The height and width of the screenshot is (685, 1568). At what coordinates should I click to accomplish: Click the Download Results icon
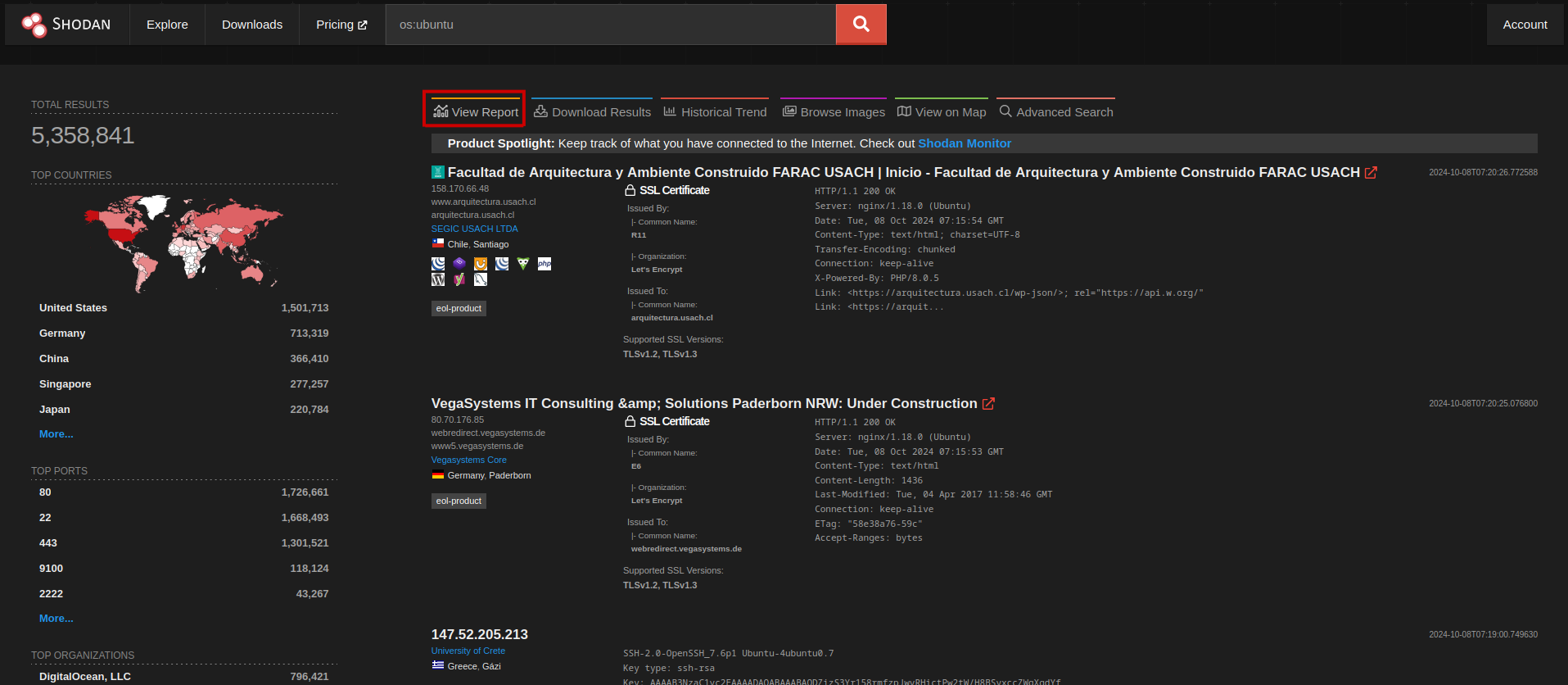(540, 111)
